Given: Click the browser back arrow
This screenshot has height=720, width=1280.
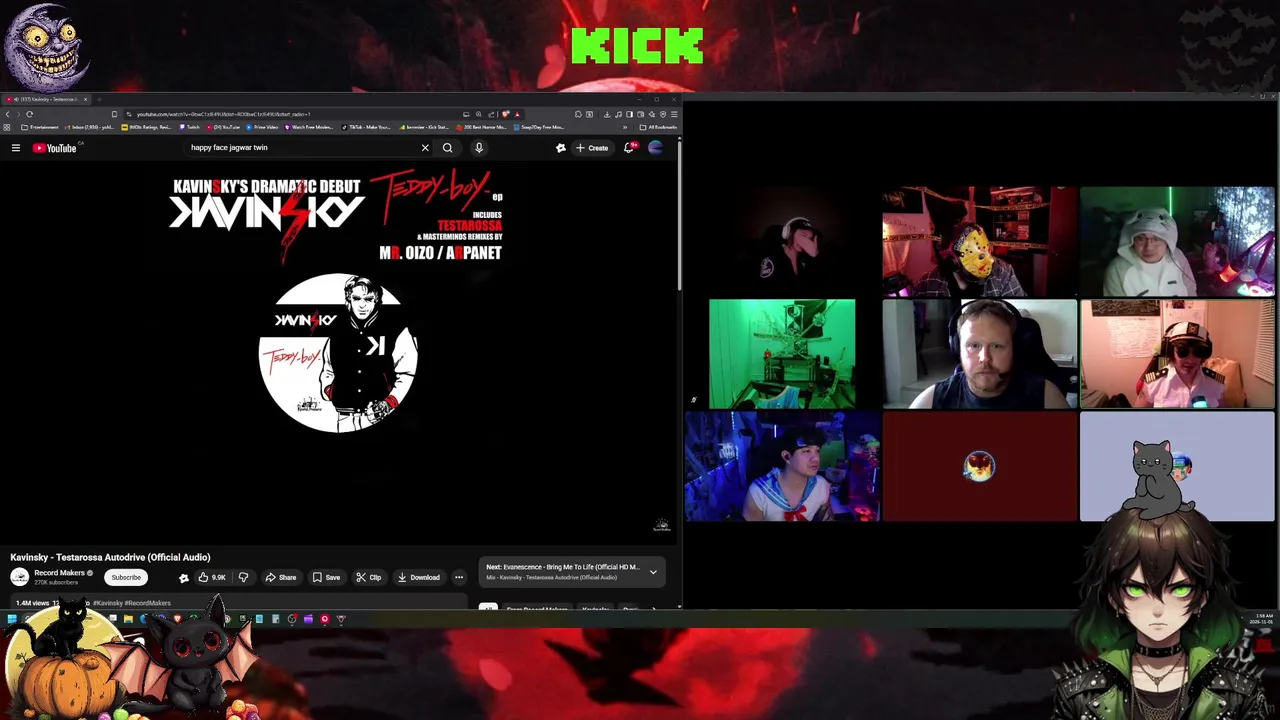Looking at the screenshot, I should click(7, 114).
